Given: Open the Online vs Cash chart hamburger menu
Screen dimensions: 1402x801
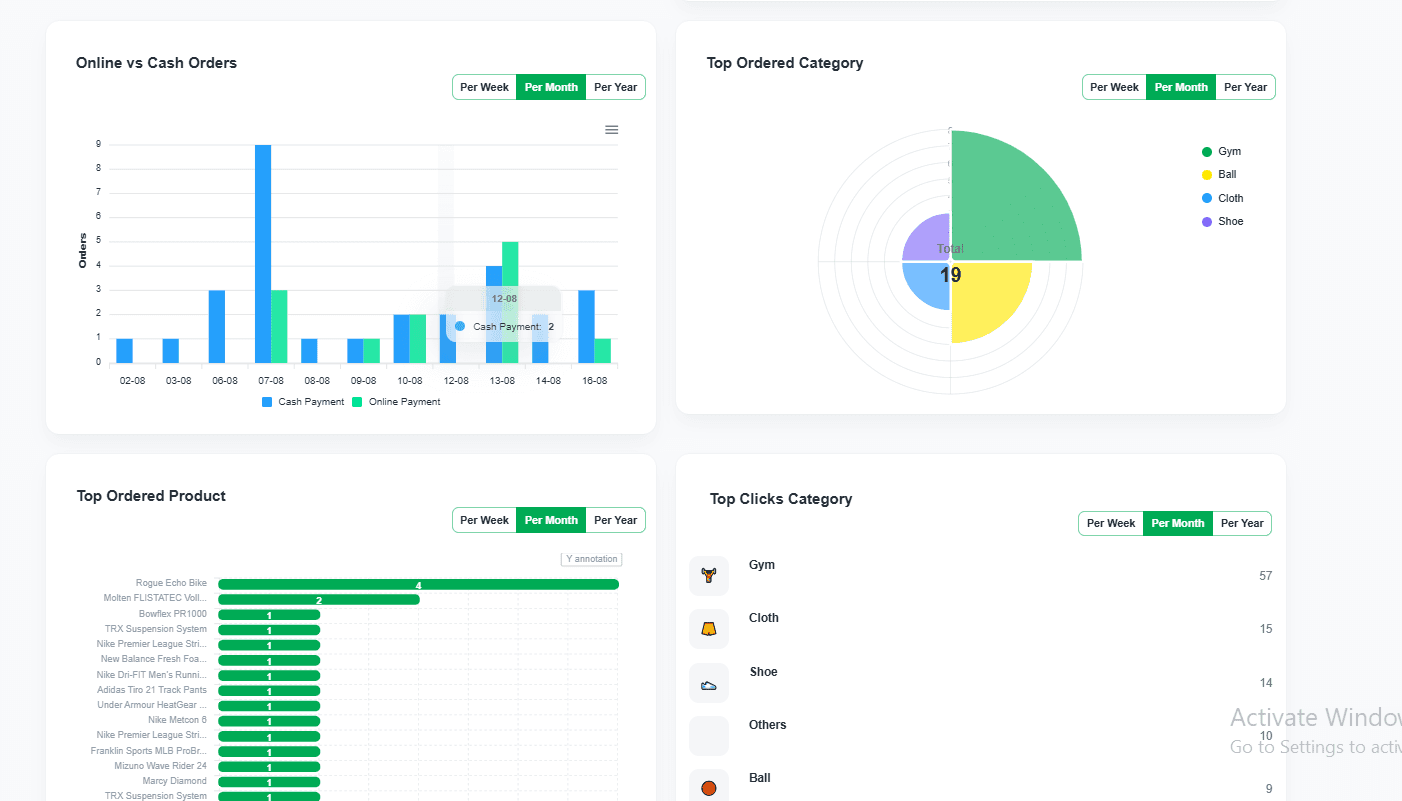Looking at the screenshot, I should coord(612,130).
